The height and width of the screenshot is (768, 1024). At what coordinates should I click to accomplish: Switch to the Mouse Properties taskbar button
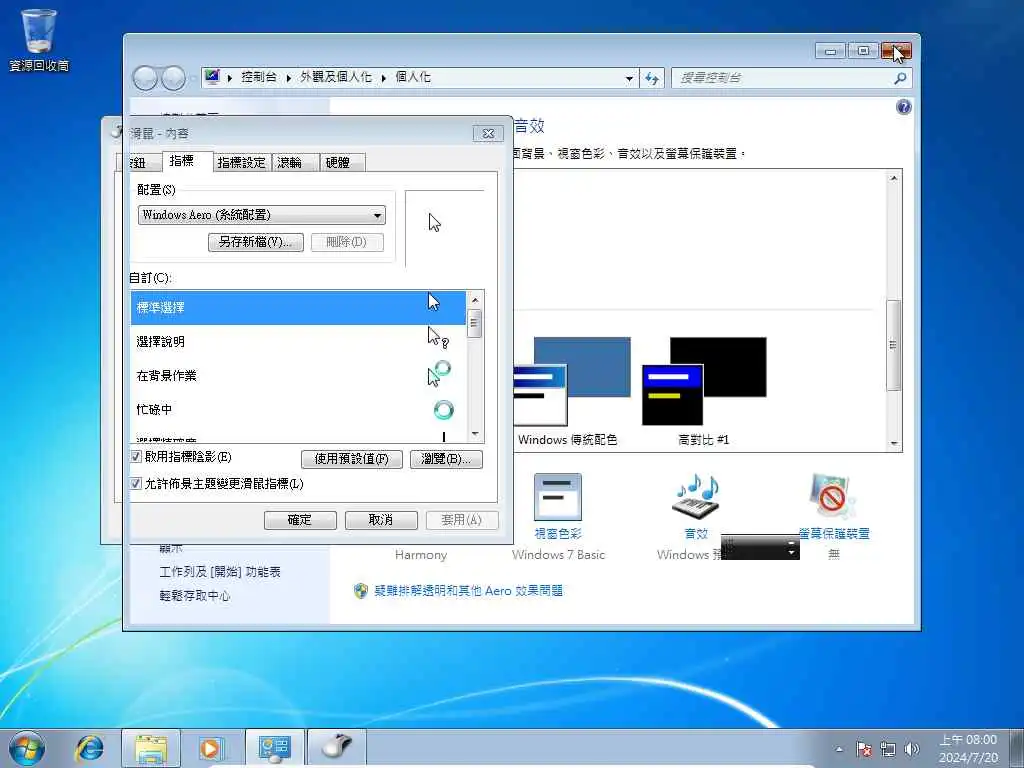336,748
